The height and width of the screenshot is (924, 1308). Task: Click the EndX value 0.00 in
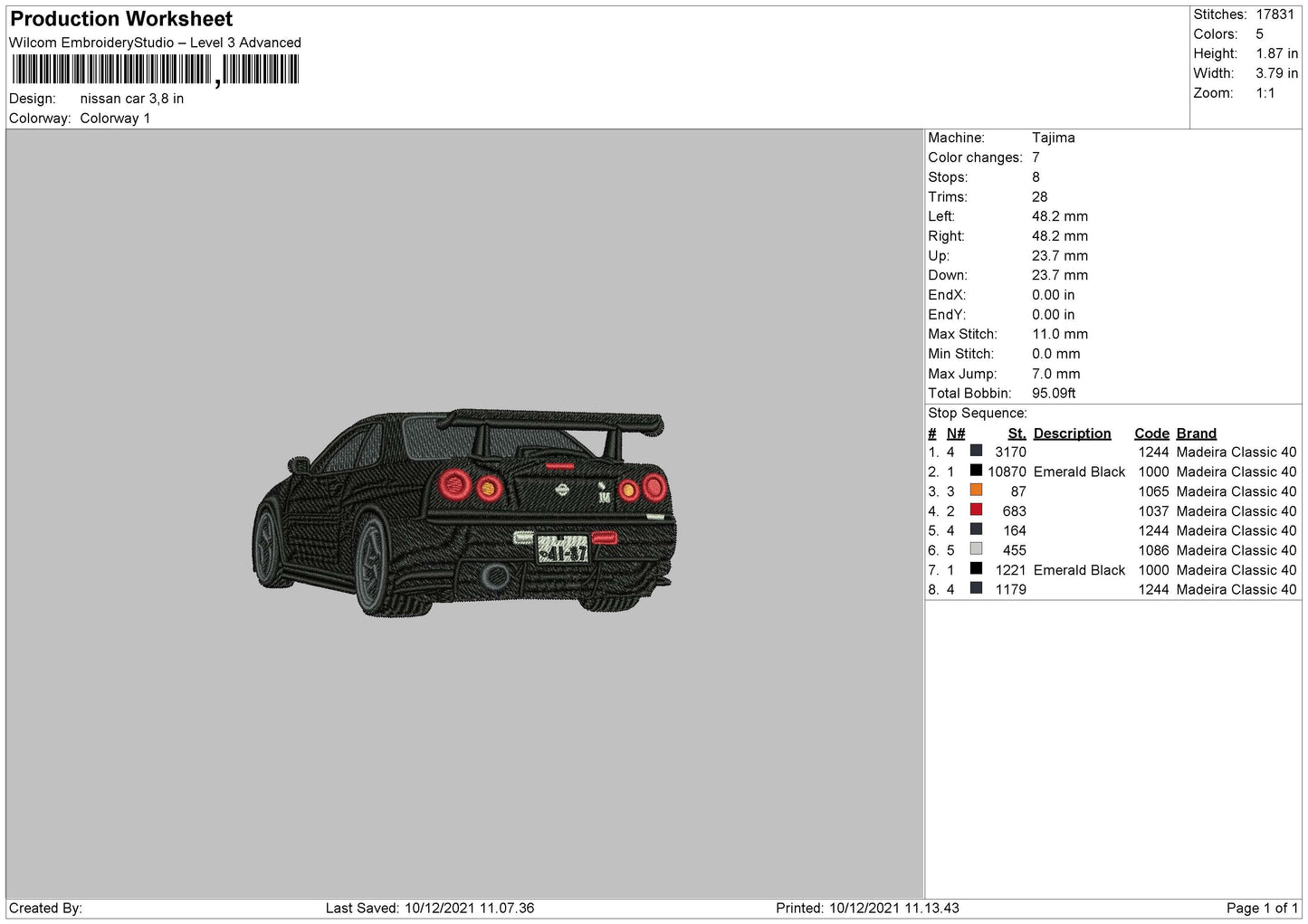click(x=1054, y=295)
